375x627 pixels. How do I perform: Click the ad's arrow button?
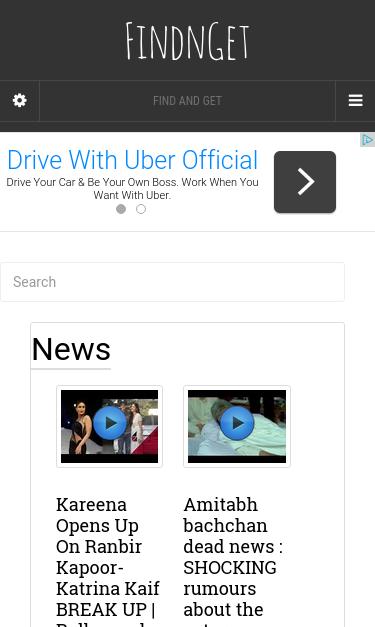tap(305, 182)
